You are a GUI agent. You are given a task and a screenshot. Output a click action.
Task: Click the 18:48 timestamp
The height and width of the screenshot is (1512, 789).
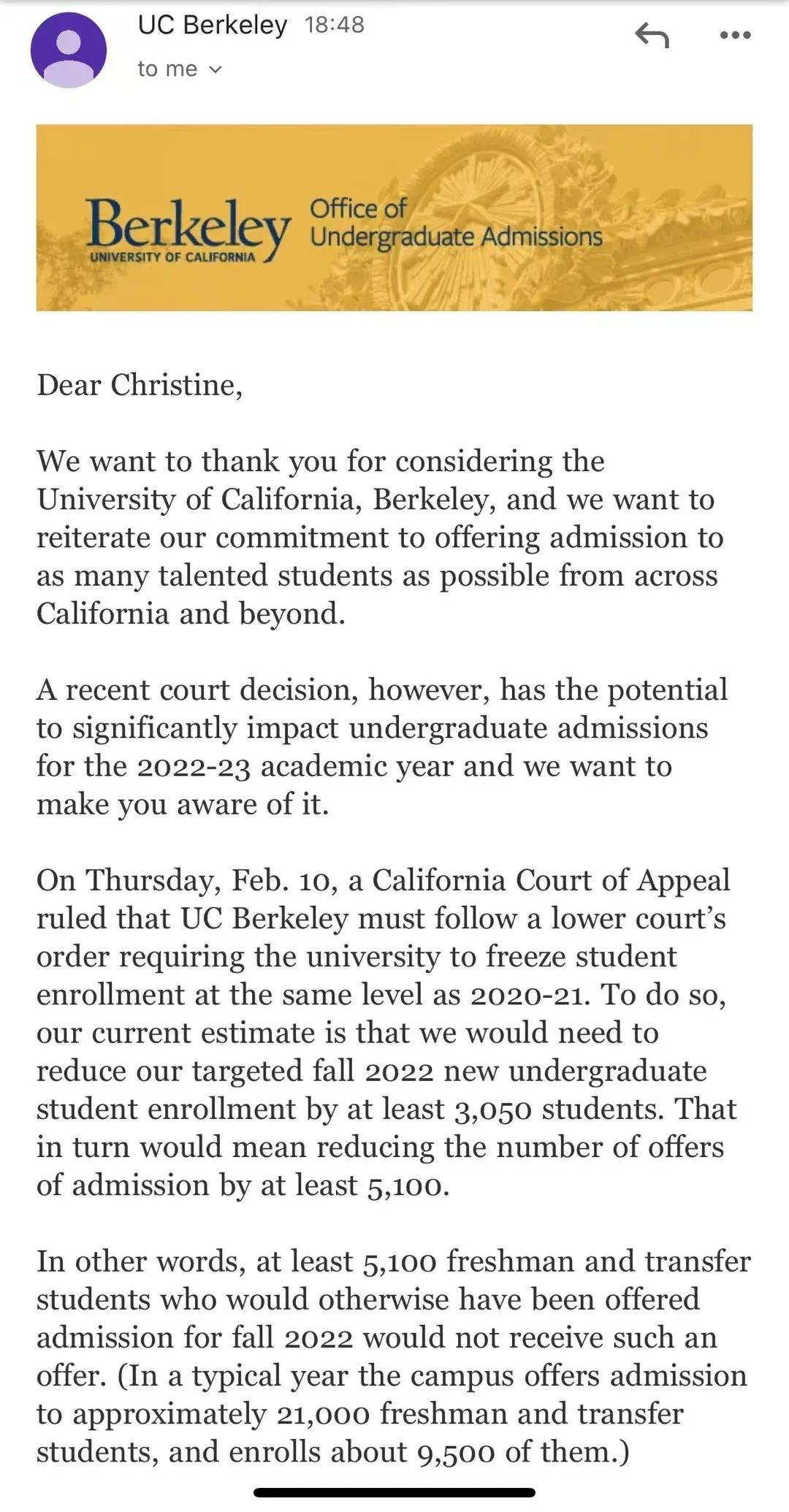pos(334,25)
